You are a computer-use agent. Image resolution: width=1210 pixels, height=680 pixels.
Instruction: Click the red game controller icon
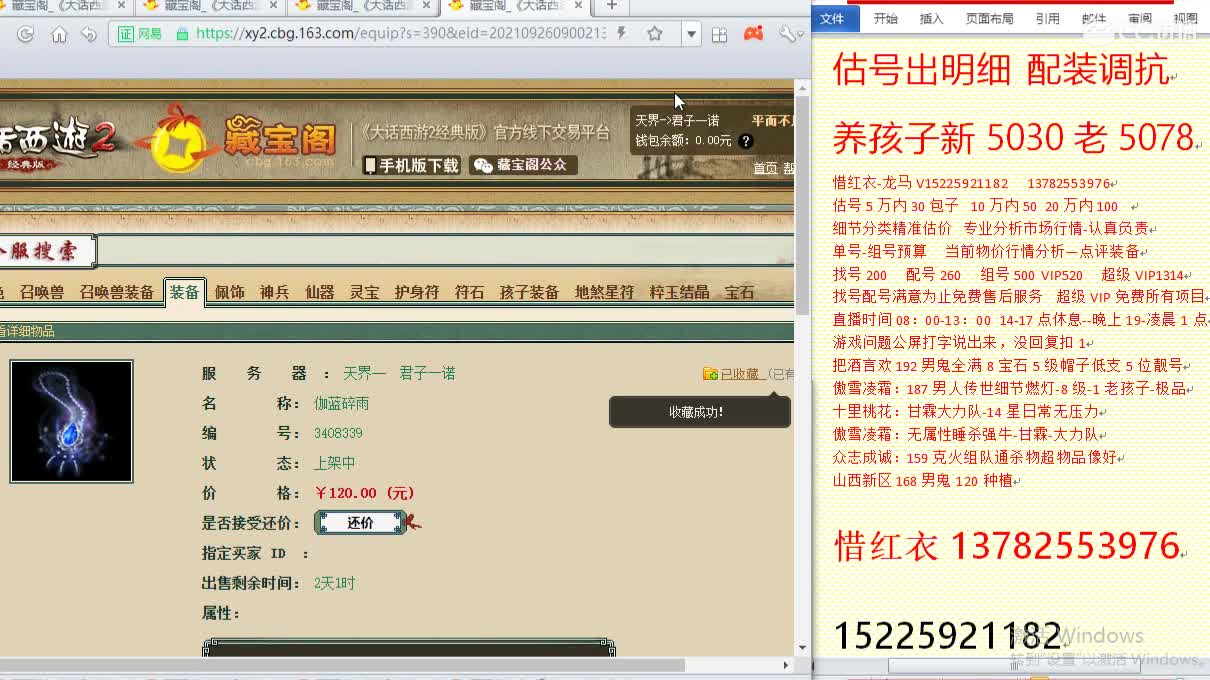753,34
